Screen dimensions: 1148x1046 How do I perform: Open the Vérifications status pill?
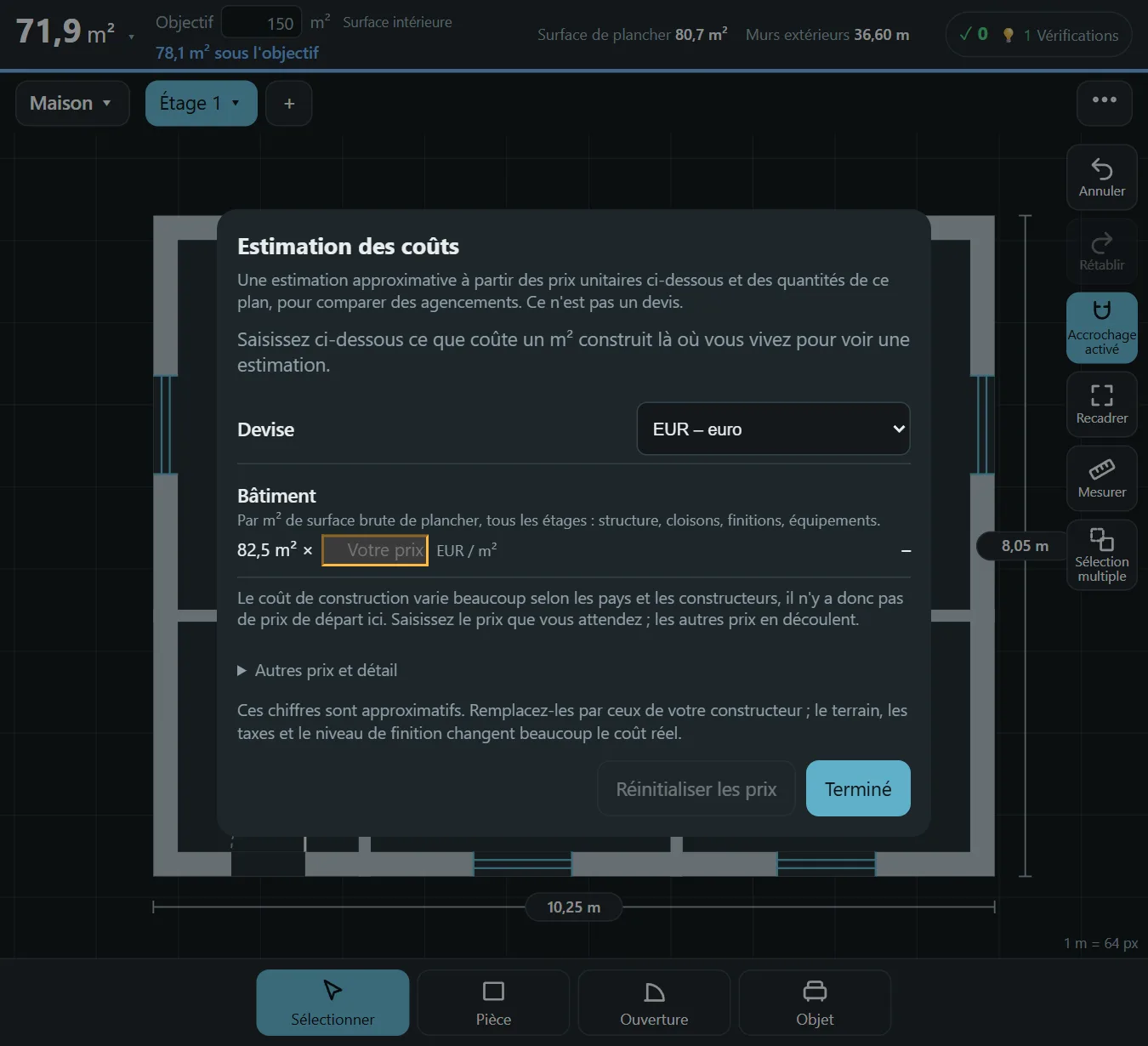coord(1038,35)
